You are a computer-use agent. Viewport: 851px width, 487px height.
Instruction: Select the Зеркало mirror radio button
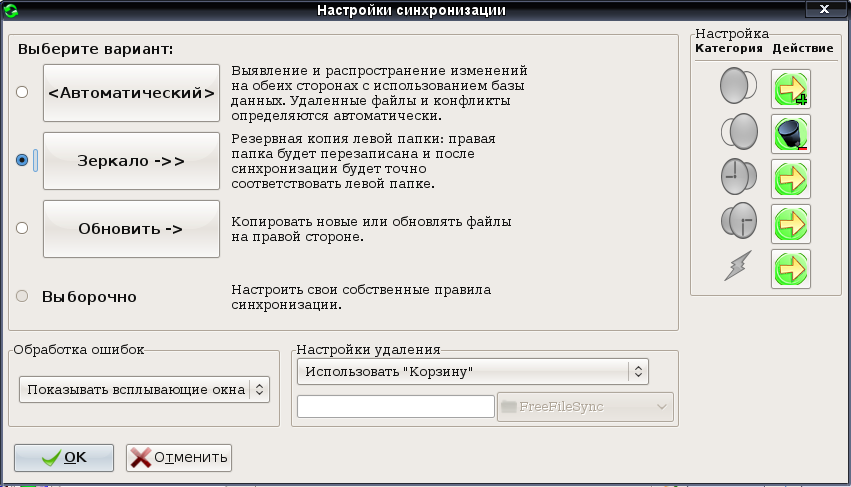22,160
